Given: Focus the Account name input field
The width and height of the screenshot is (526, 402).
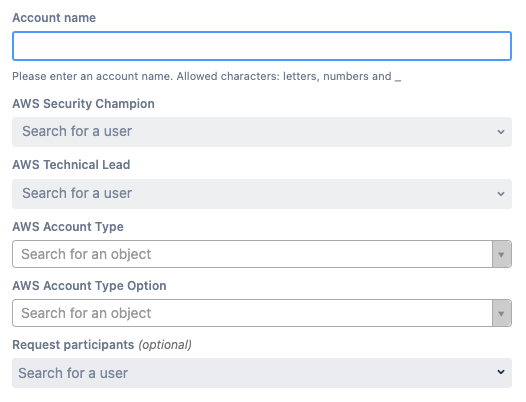Looking at the screenshot, I should point(262,46).
